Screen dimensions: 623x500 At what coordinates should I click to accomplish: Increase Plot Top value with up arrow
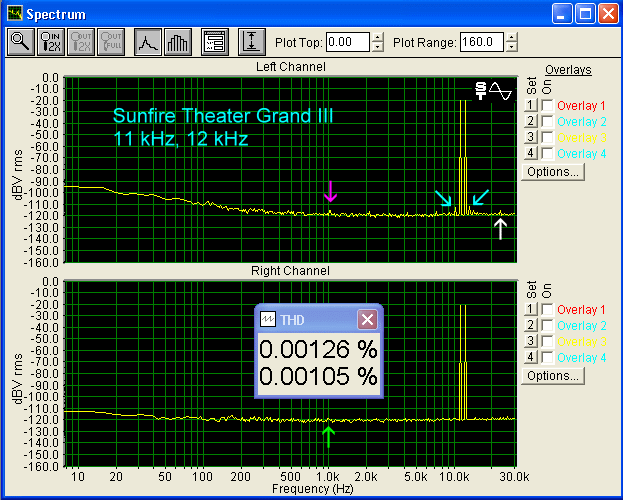[377, 37]
